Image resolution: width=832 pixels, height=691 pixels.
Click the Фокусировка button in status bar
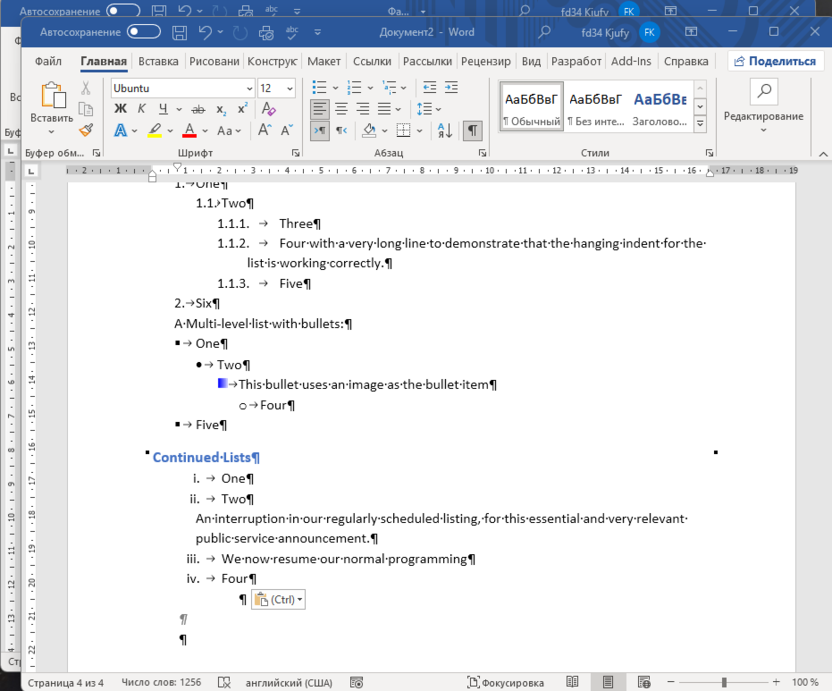click(505, 682)
